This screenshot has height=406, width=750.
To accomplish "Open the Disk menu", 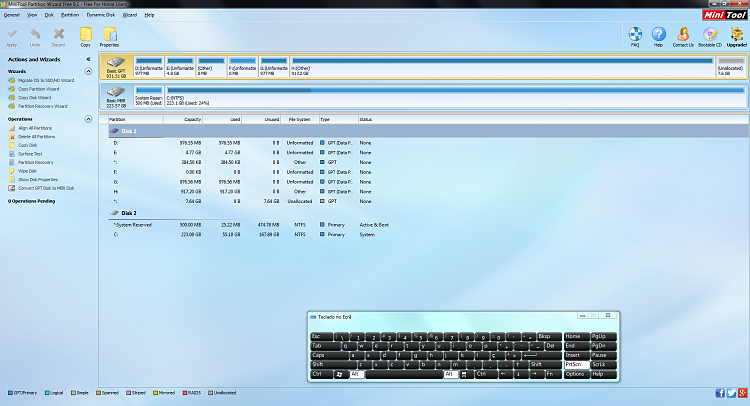I will [49, 15].
